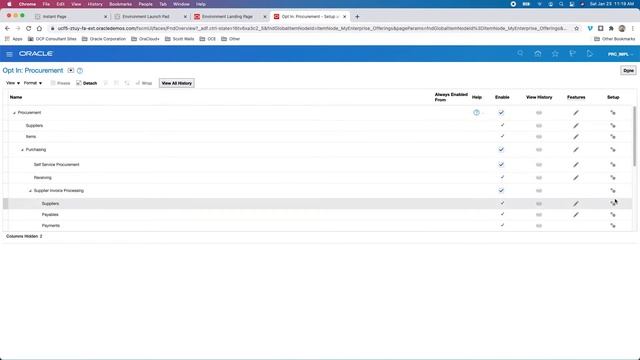Bookmark this page with the star icon
640x360 pixels.
pos(577,28)
